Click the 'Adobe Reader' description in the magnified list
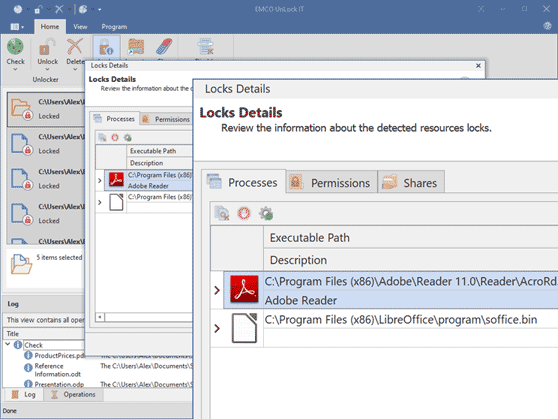This screenshot has width=558, height=419. [301, 300]
